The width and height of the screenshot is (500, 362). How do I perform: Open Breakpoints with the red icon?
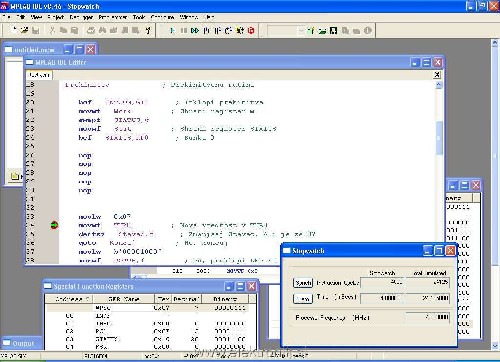(x=251, y=31)
